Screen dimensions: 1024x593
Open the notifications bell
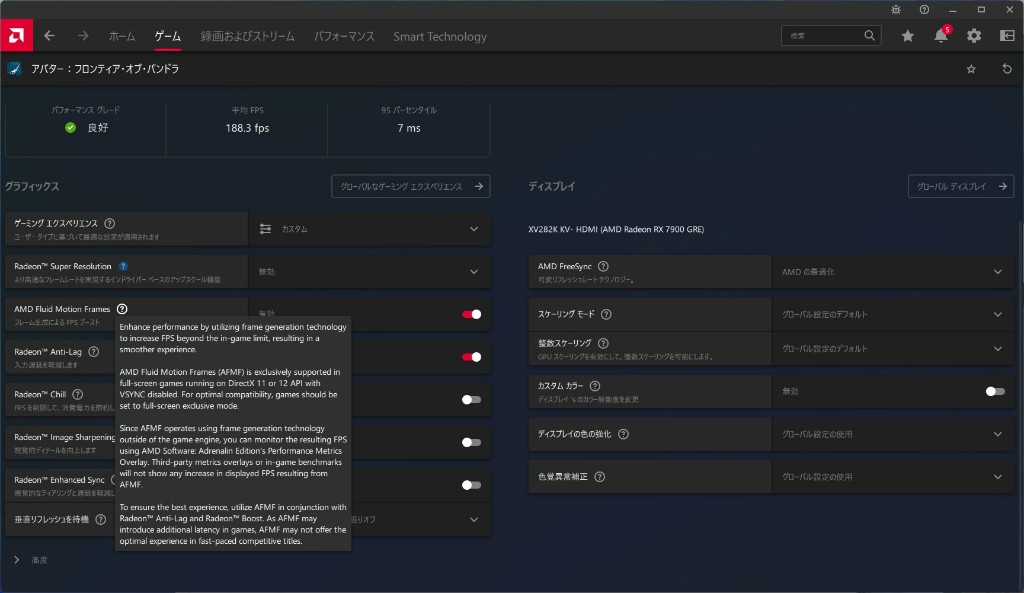pos(940,36)
